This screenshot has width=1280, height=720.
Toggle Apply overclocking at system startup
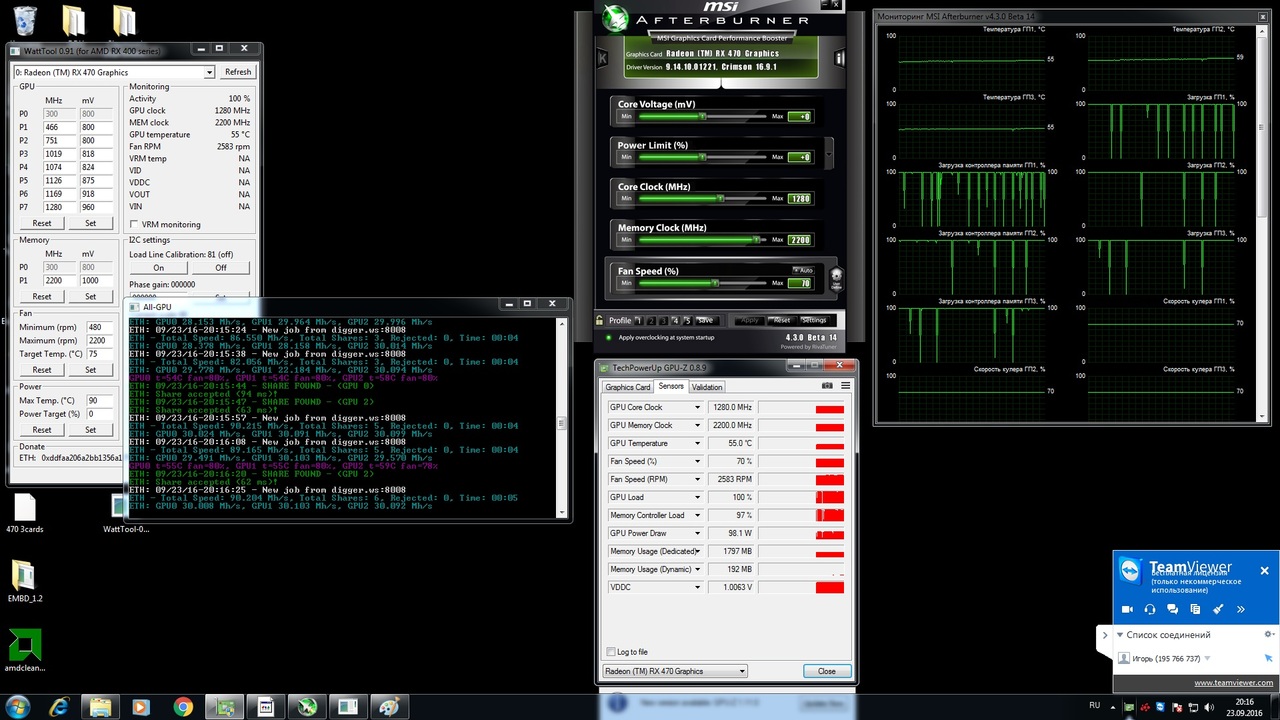(609, 337)
